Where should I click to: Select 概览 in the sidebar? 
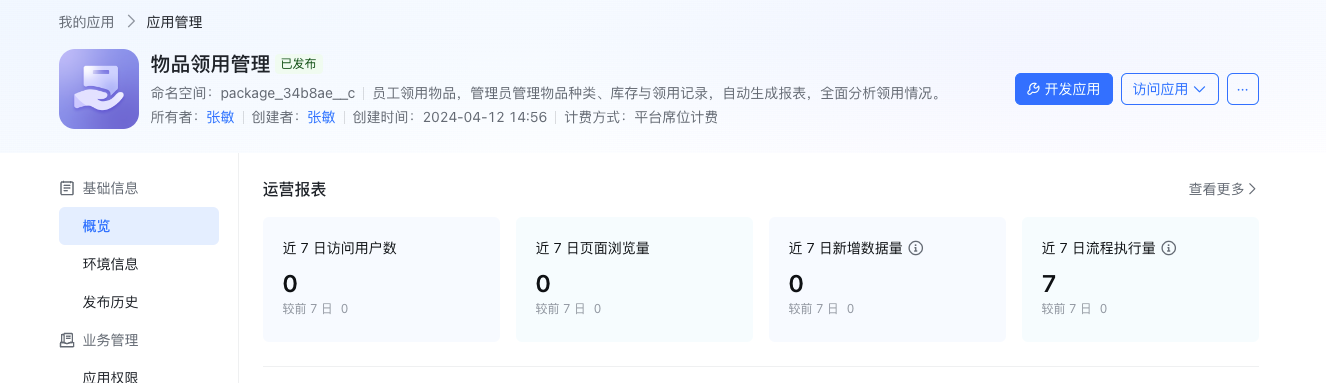pos(139,226)
